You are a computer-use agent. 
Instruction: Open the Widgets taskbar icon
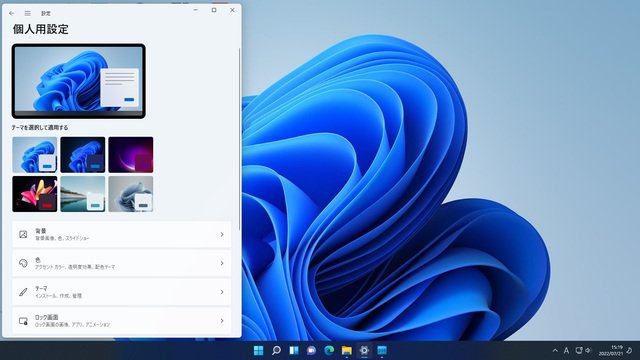pos(294,350)
